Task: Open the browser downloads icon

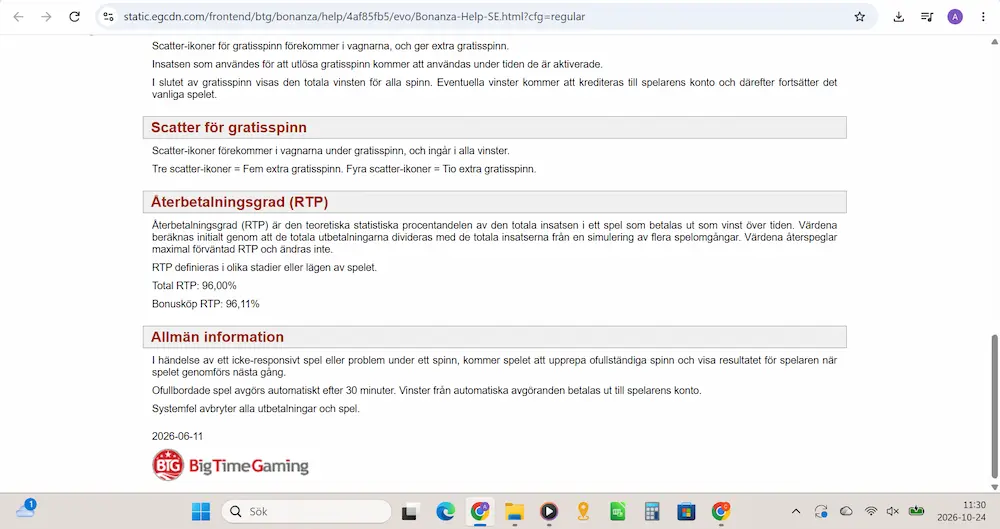Action: 899,17
